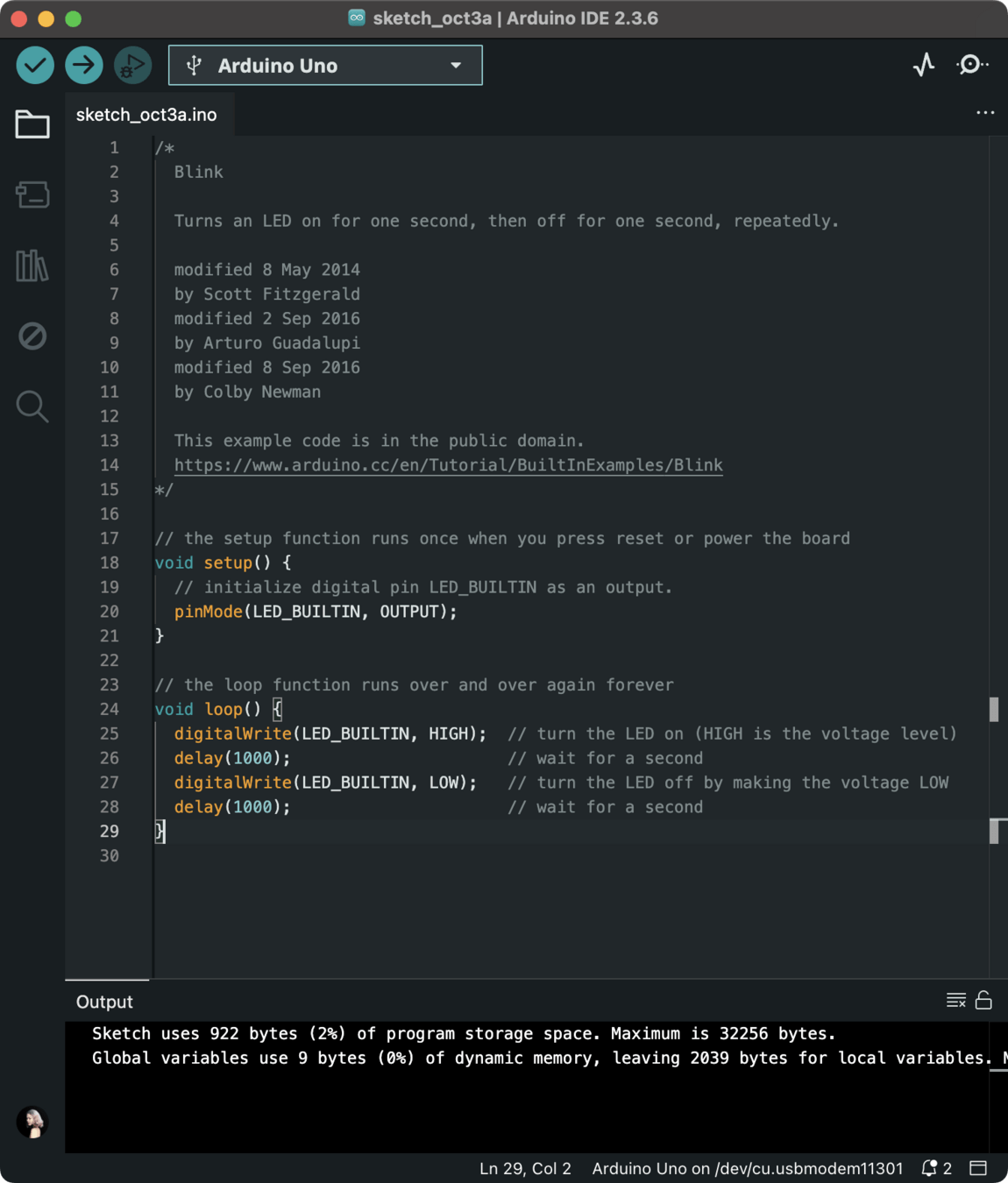Open the Library Manager sidebar
The image size is (1008, 1183).
32,266
